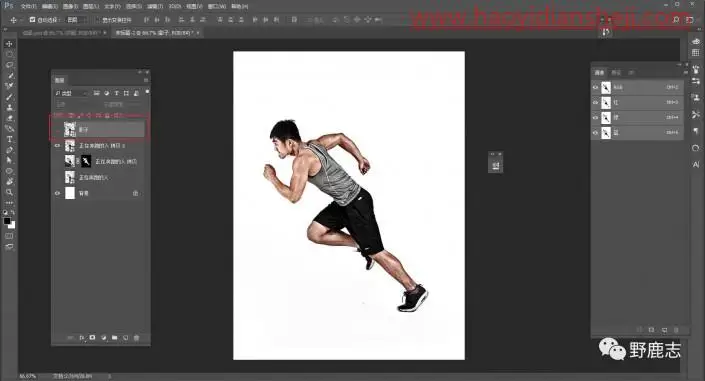Open the layer filter type dropdown
Screen dimensions: 705x381
pyautogui.click(x=71, y=93)
